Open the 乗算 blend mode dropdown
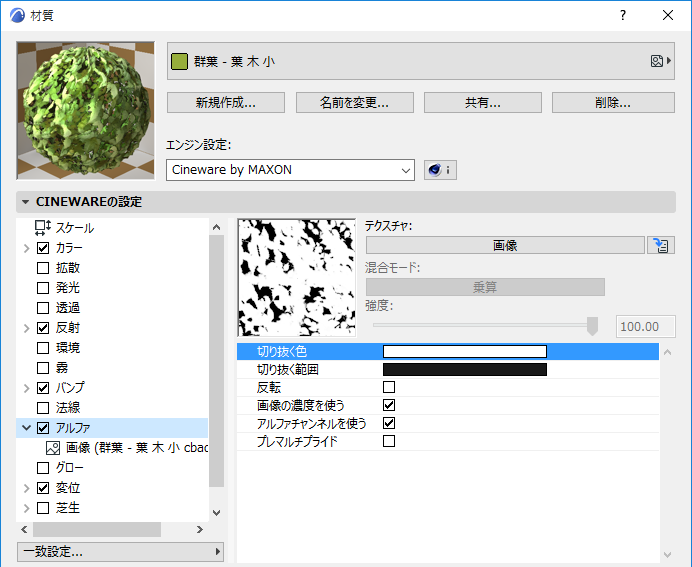This screenshot has height=567, width=692. click(x=485, y=287)
